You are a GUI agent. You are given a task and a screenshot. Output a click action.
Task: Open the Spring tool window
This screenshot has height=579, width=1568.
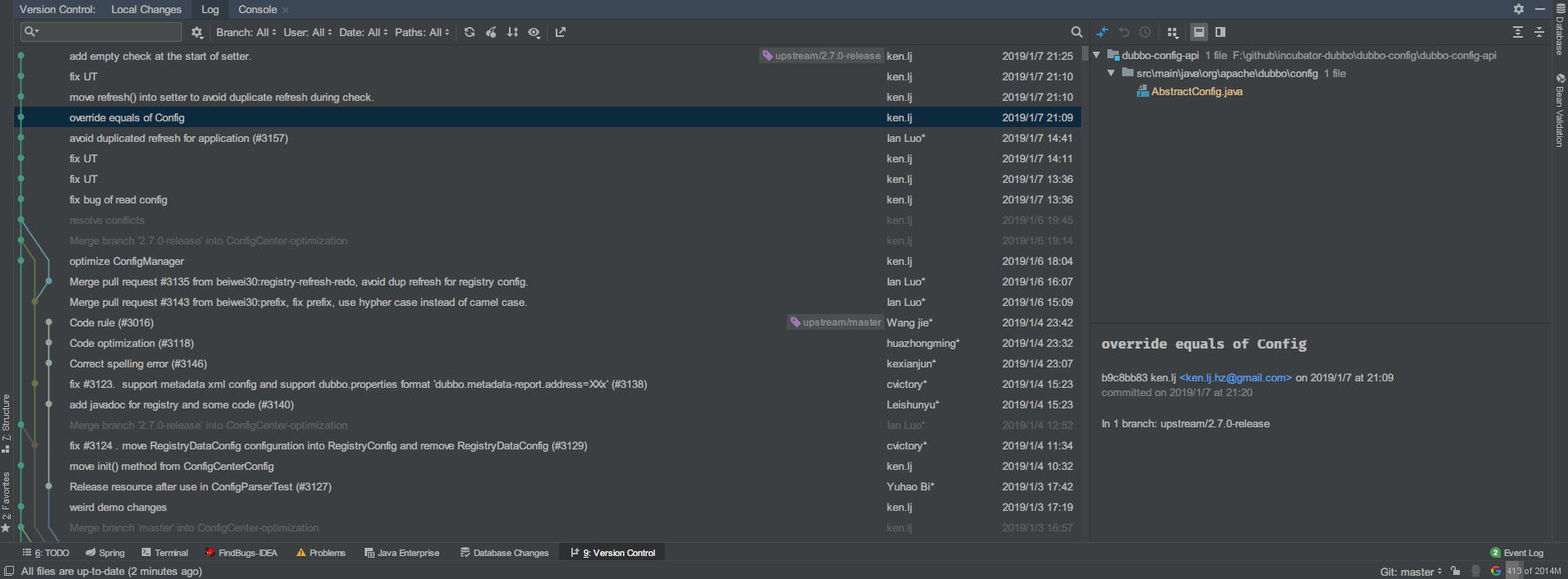pos(105,553)
